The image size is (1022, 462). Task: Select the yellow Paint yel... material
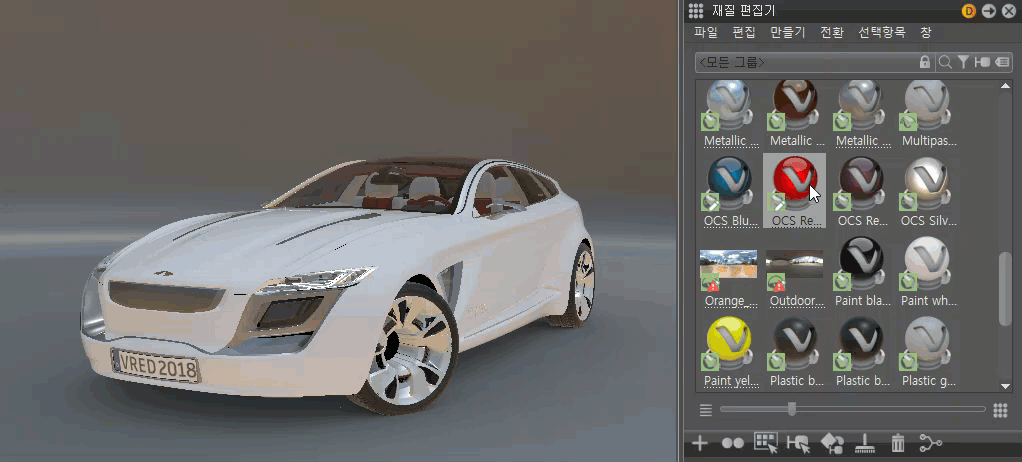[x=730, y=351]
